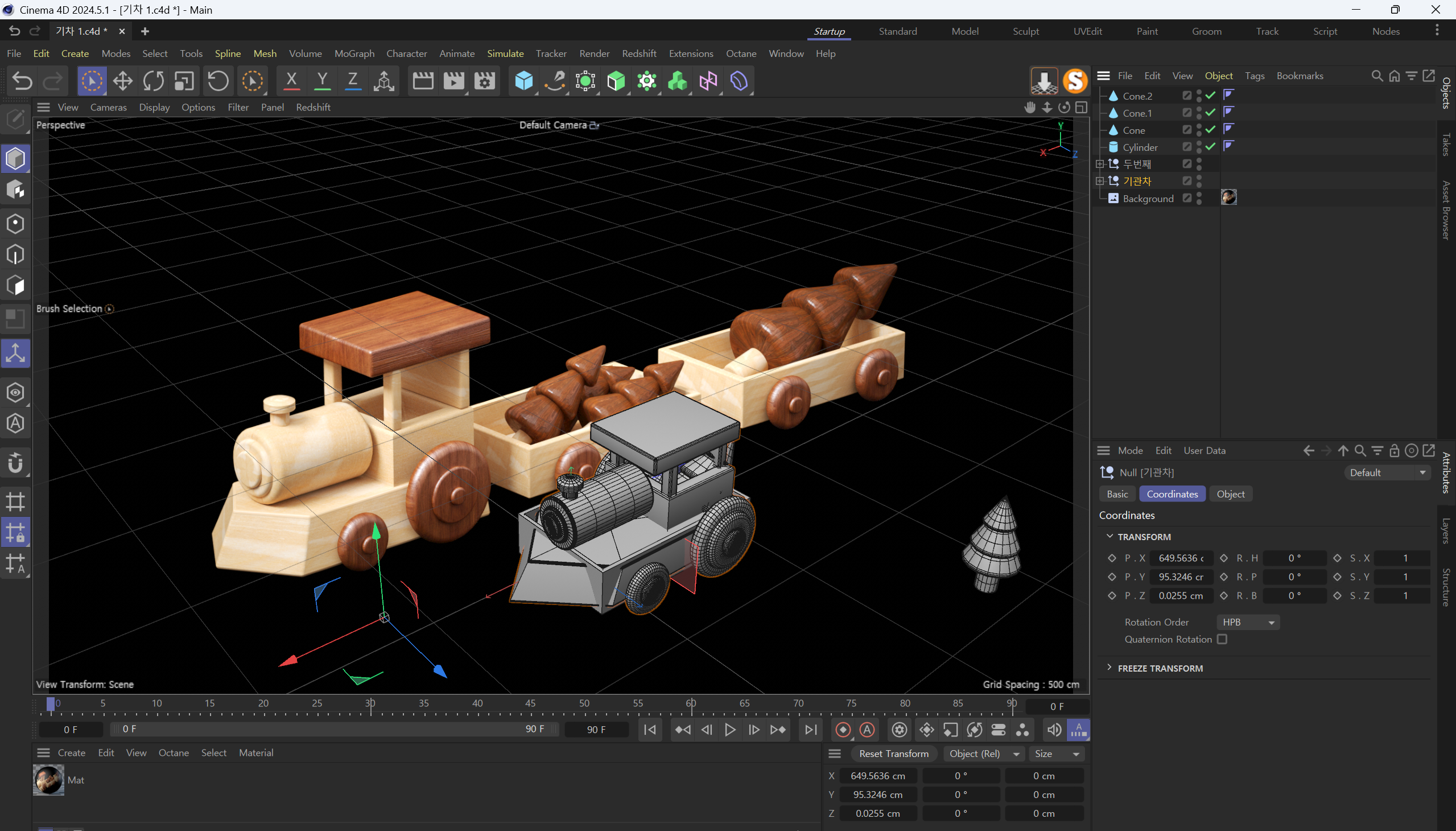
Task: Select the Scale tool in top toolbar
Action: click(184, 81)
